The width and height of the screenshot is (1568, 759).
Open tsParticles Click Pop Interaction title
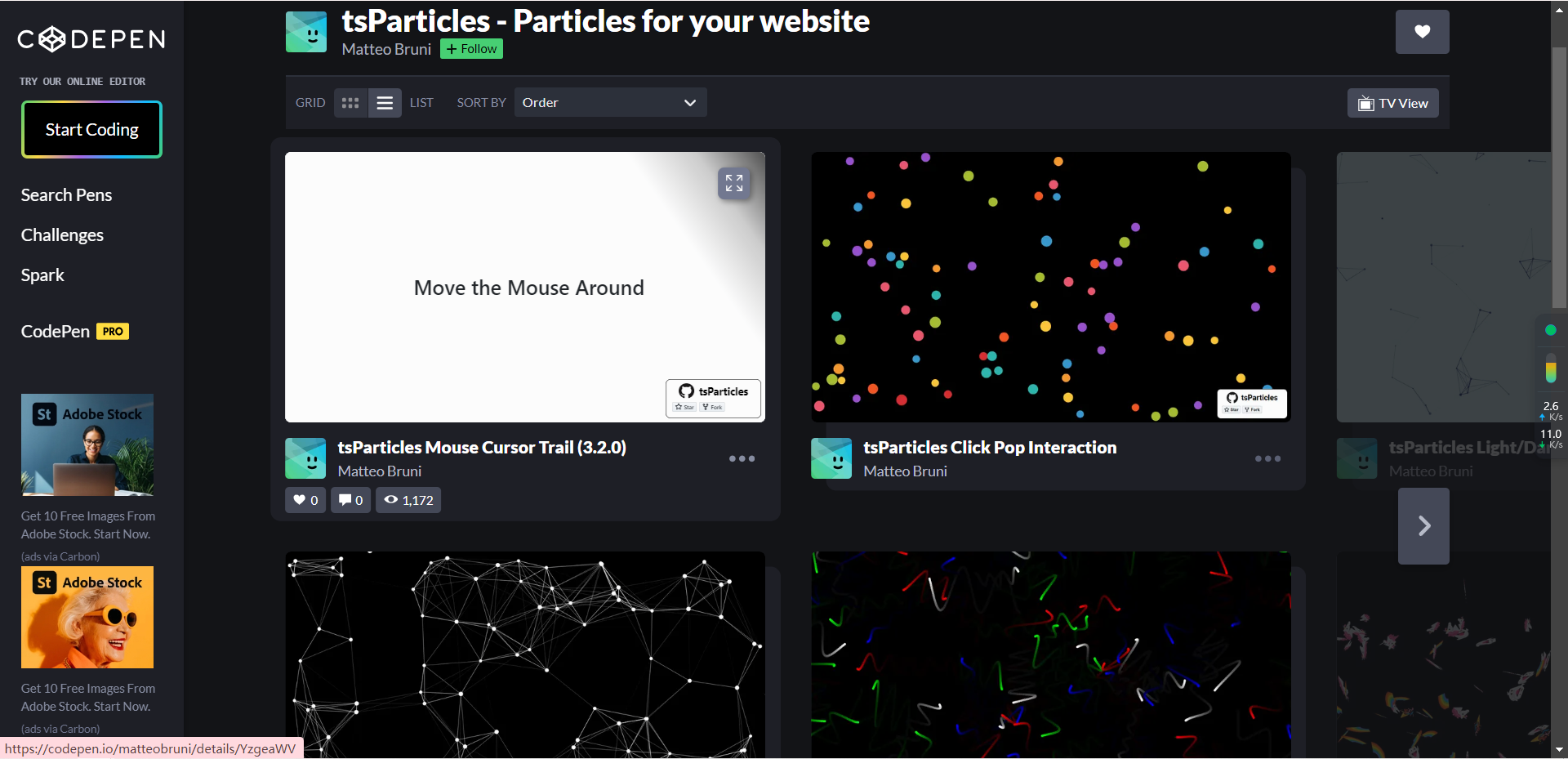coord(990,448)
